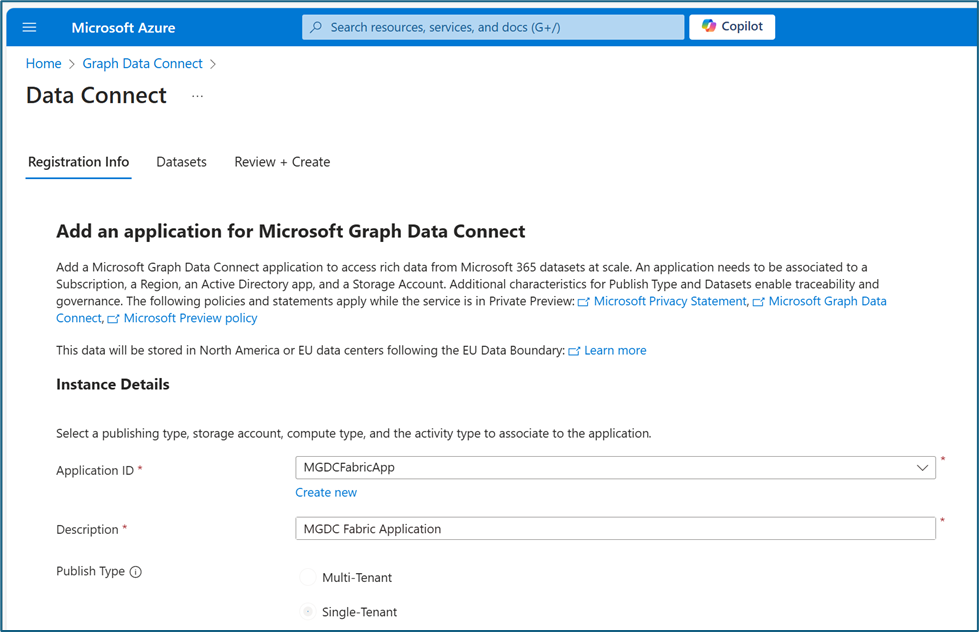Click external-link icon before Microsoft Graph Data

[759, 302]
